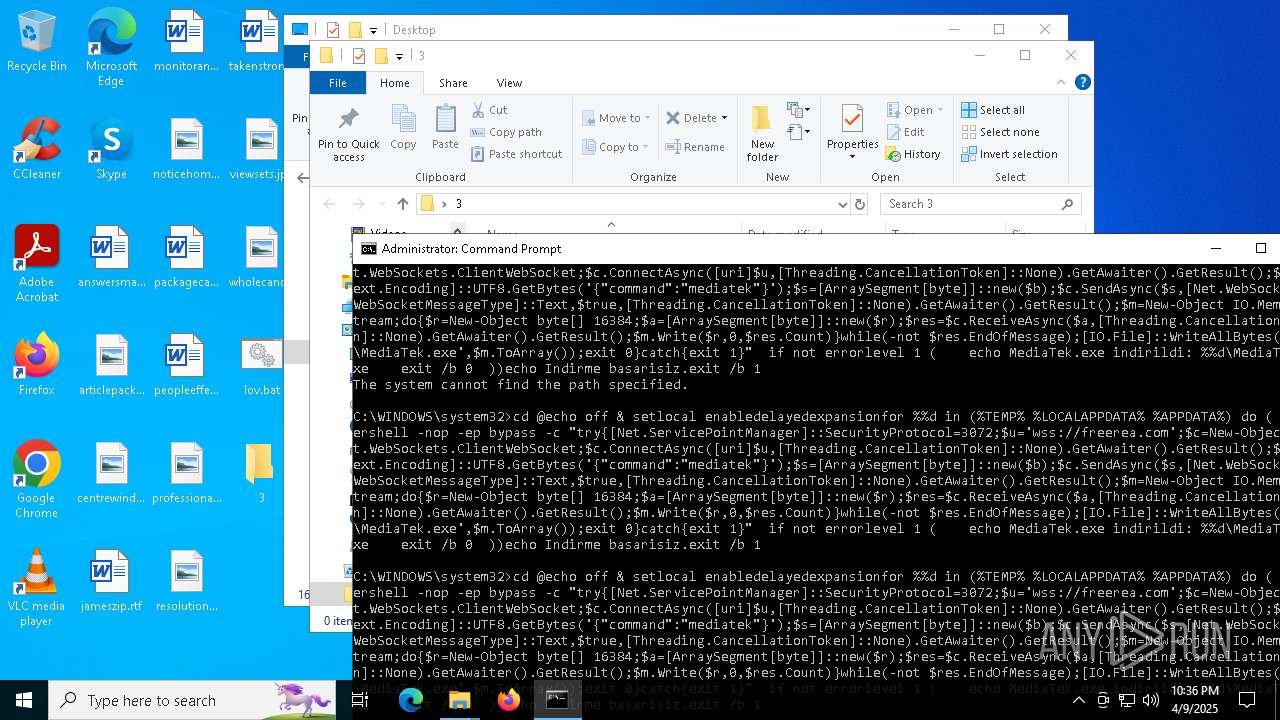Viewport: 1280px width, 720px height.
Task: Switch to the Share ribbon tab
Action: (x=453, y=83)
